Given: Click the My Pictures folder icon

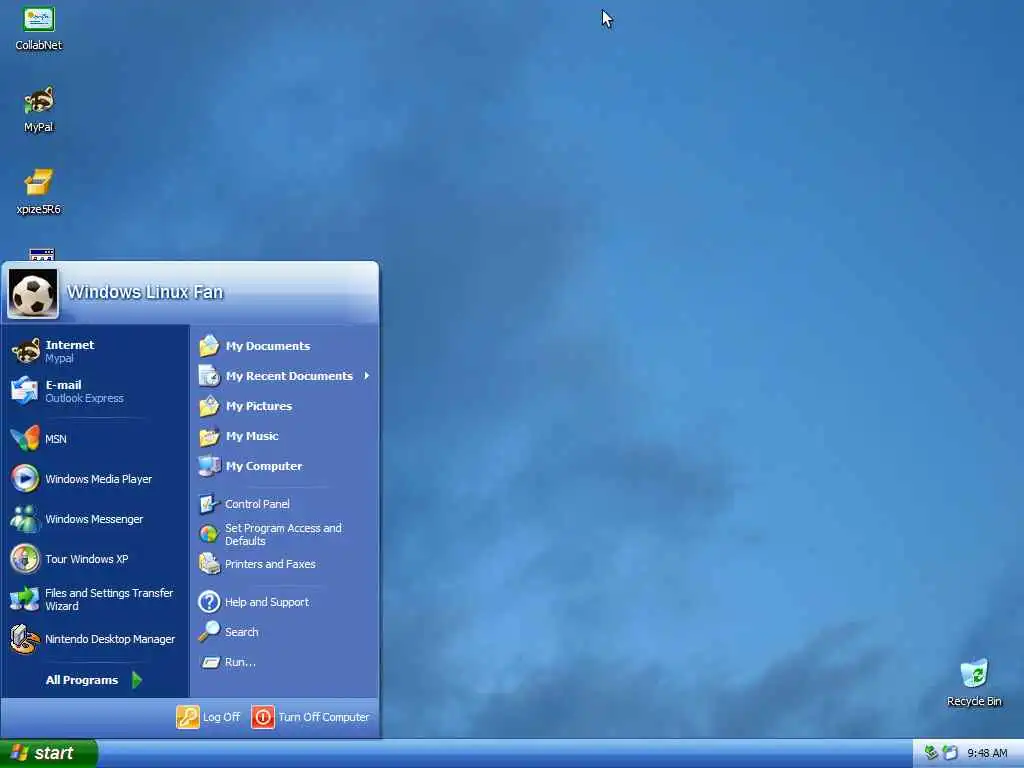Looking at the screenshot, I should pyautogui.click(x=209, y=406).
